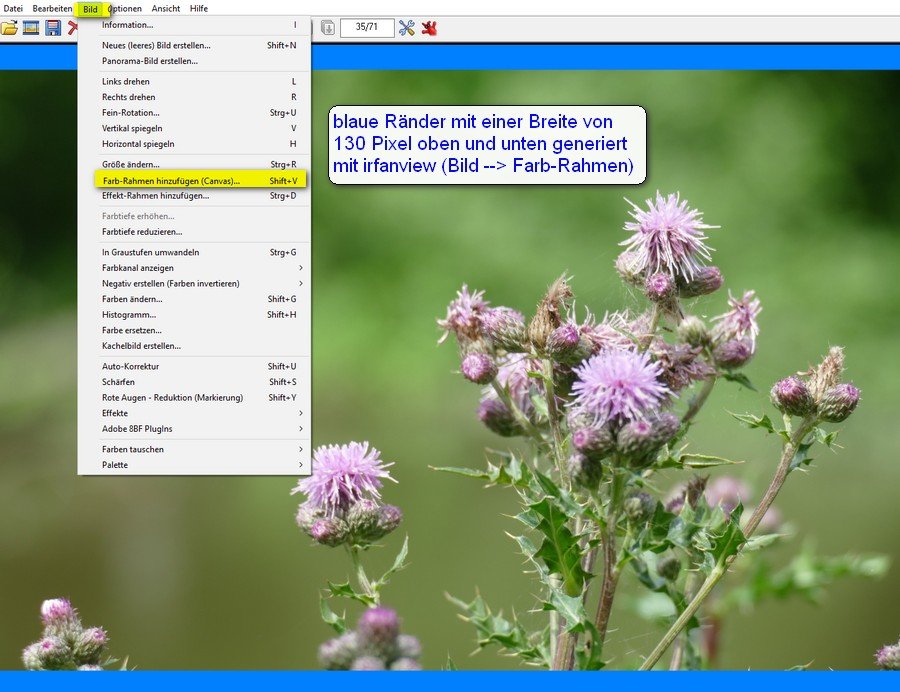Click the image counter field showing 35/71
The height and width of the screenshot is (692, 900).
(366, 28)
